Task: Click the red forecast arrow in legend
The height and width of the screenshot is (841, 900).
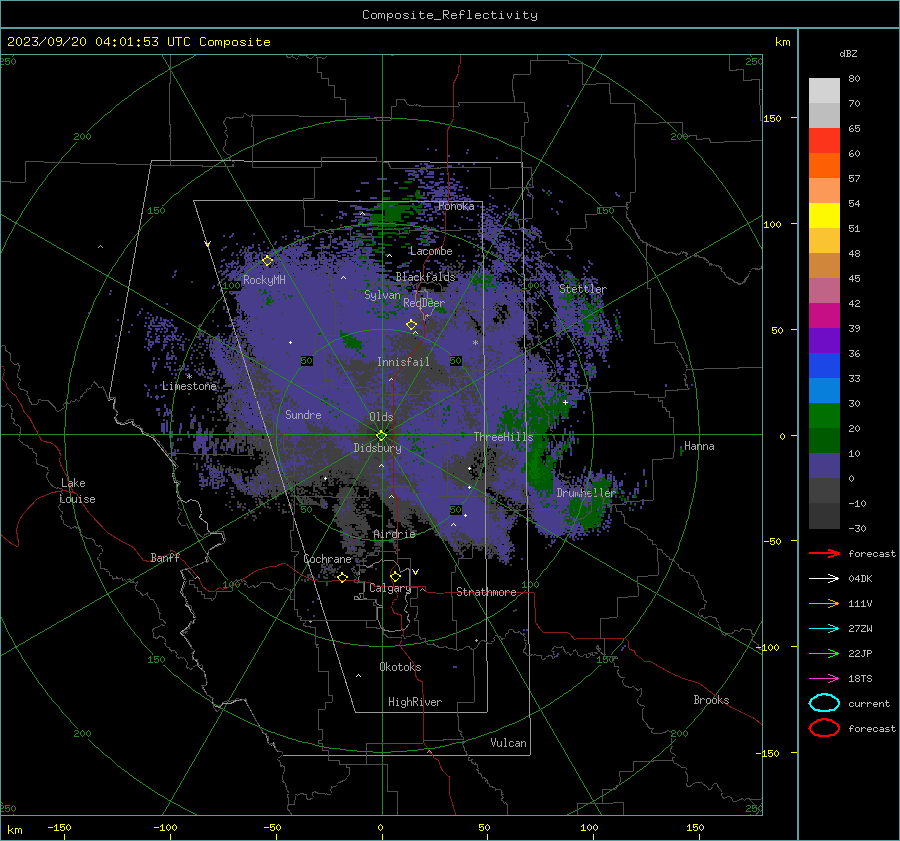Action: coord(824,553)
